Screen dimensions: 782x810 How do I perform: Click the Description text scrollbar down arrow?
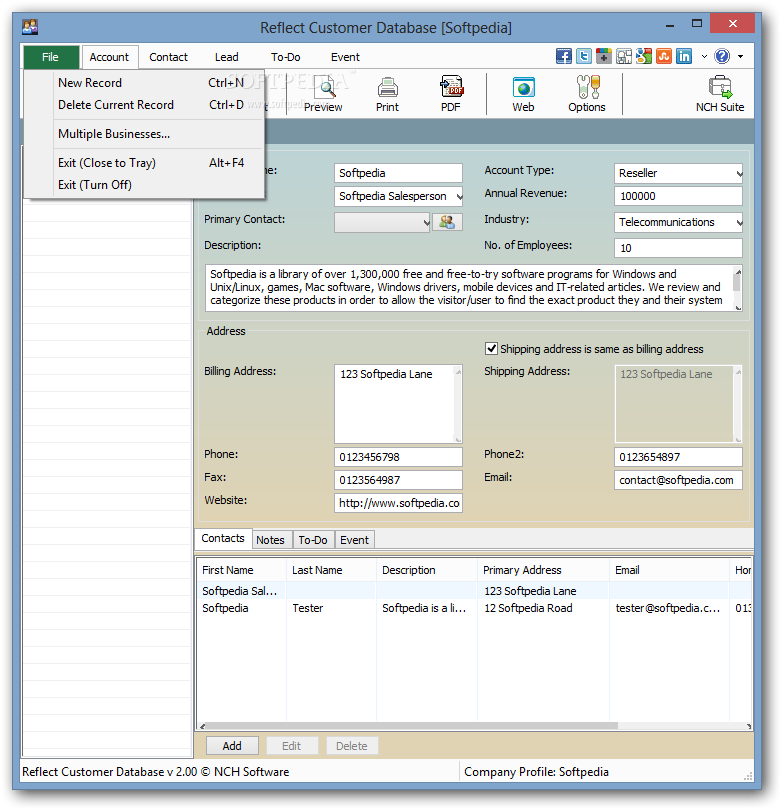coord(738,307)
